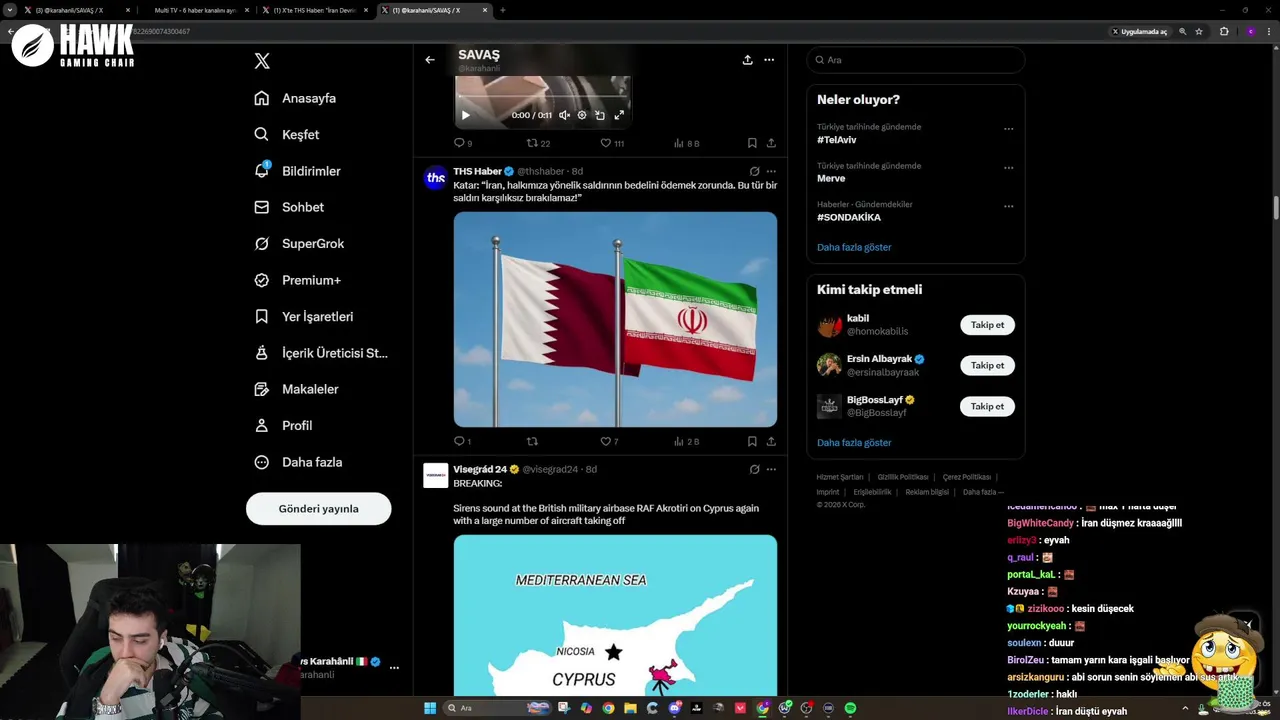Share the SAVAŞ list via header icon
Image resolution: width=1280 pixels, height=720 pixels.
[747, 60]
